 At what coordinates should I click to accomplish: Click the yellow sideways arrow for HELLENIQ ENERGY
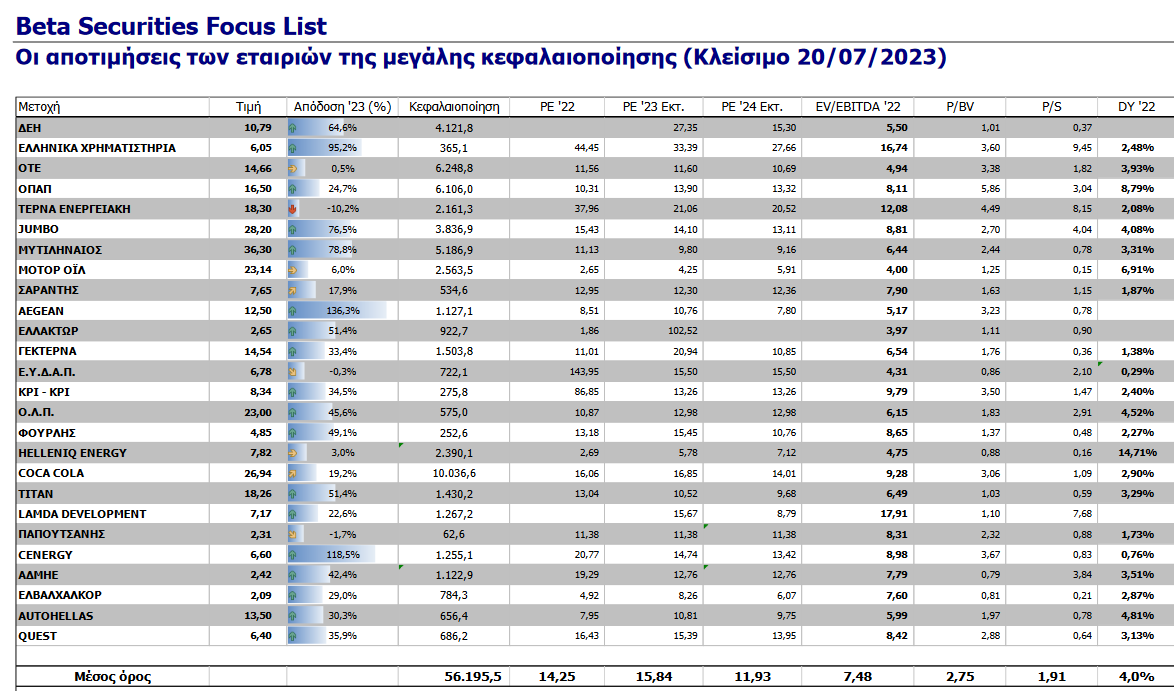click(x=293, y=453)
